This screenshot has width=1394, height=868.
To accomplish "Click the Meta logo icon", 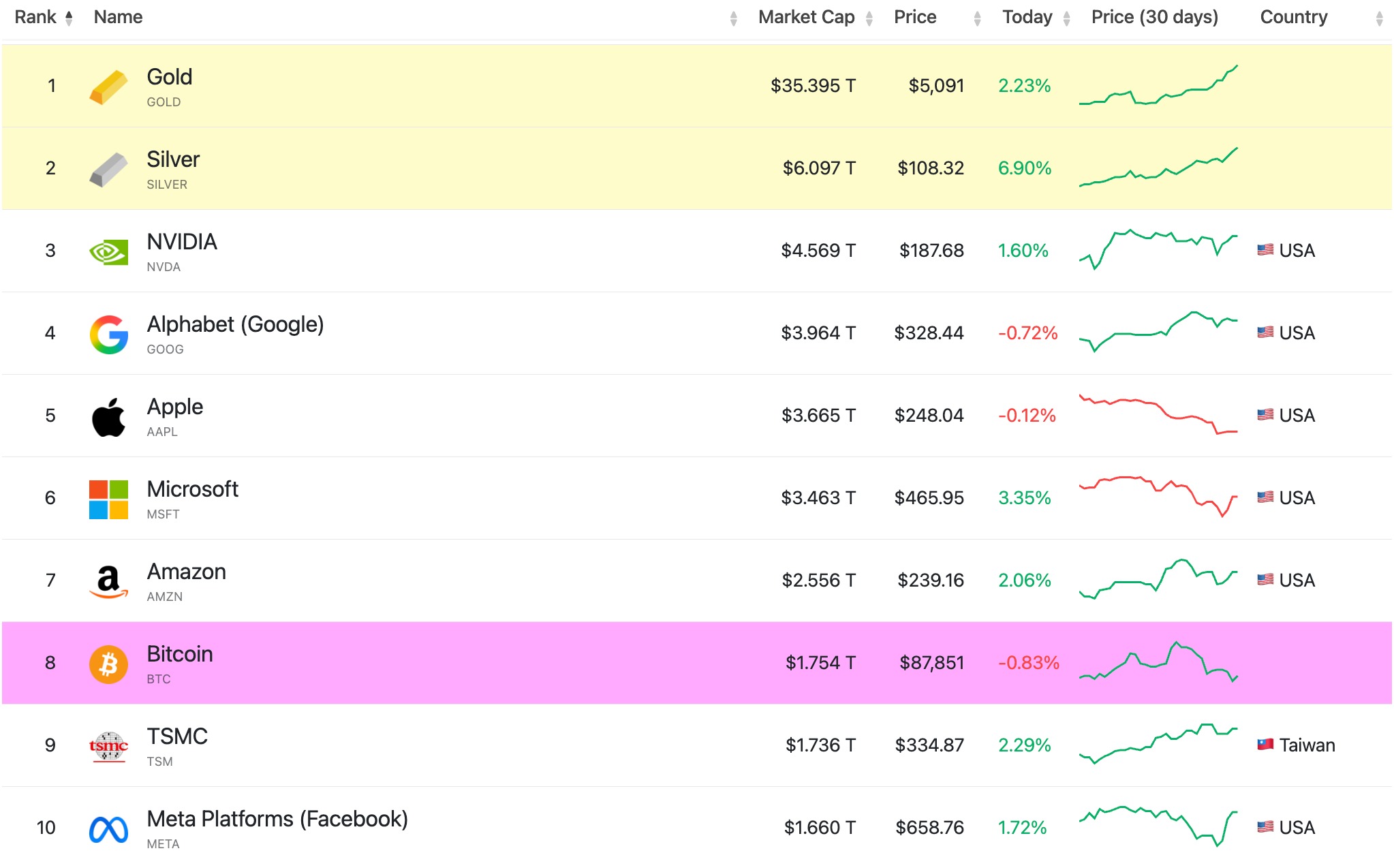I will click(x=108, y=829).
